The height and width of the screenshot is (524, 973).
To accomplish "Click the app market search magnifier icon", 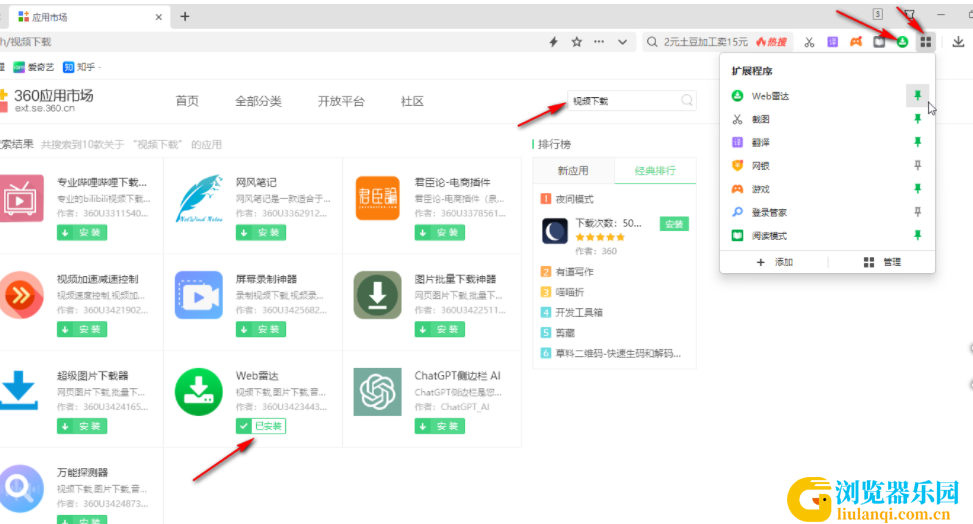I will [687, 100].
